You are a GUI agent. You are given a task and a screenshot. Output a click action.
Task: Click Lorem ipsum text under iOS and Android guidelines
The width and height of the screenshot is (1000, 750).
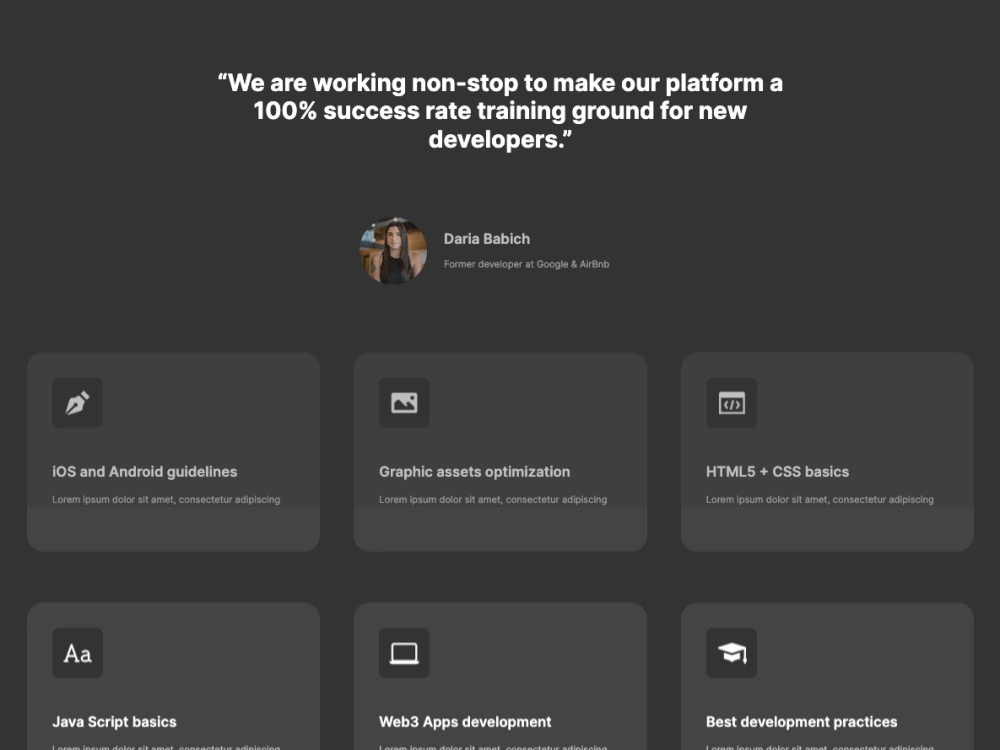pos(166,499)
